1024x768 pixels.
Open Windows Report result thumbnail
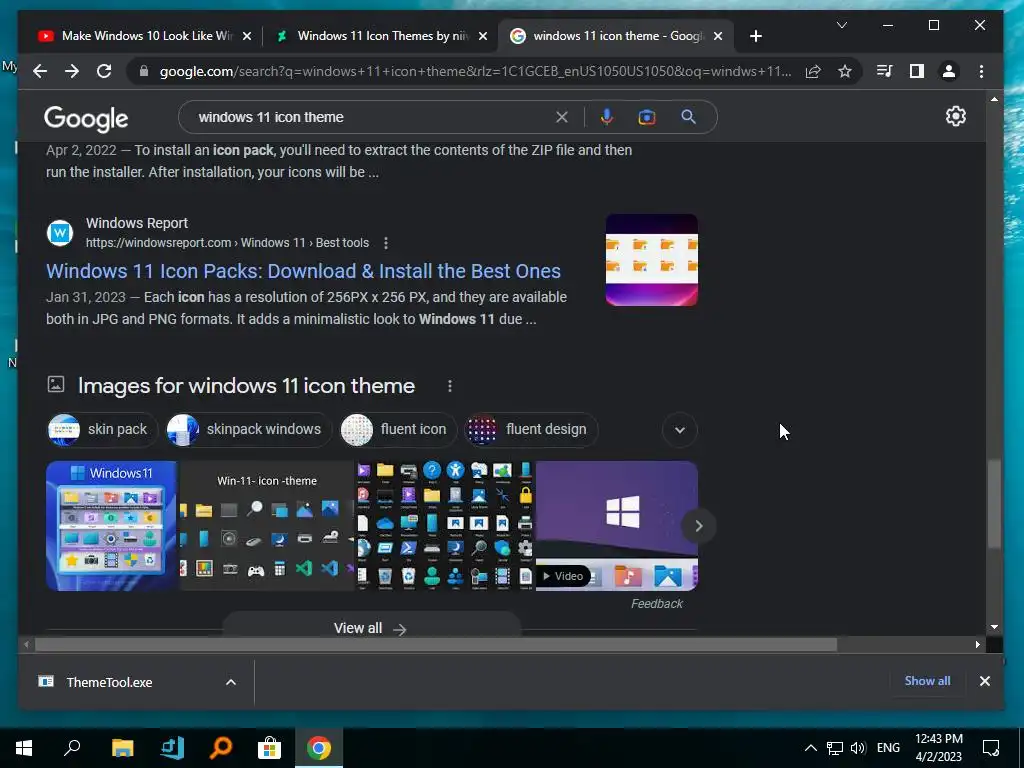point(652,260)
